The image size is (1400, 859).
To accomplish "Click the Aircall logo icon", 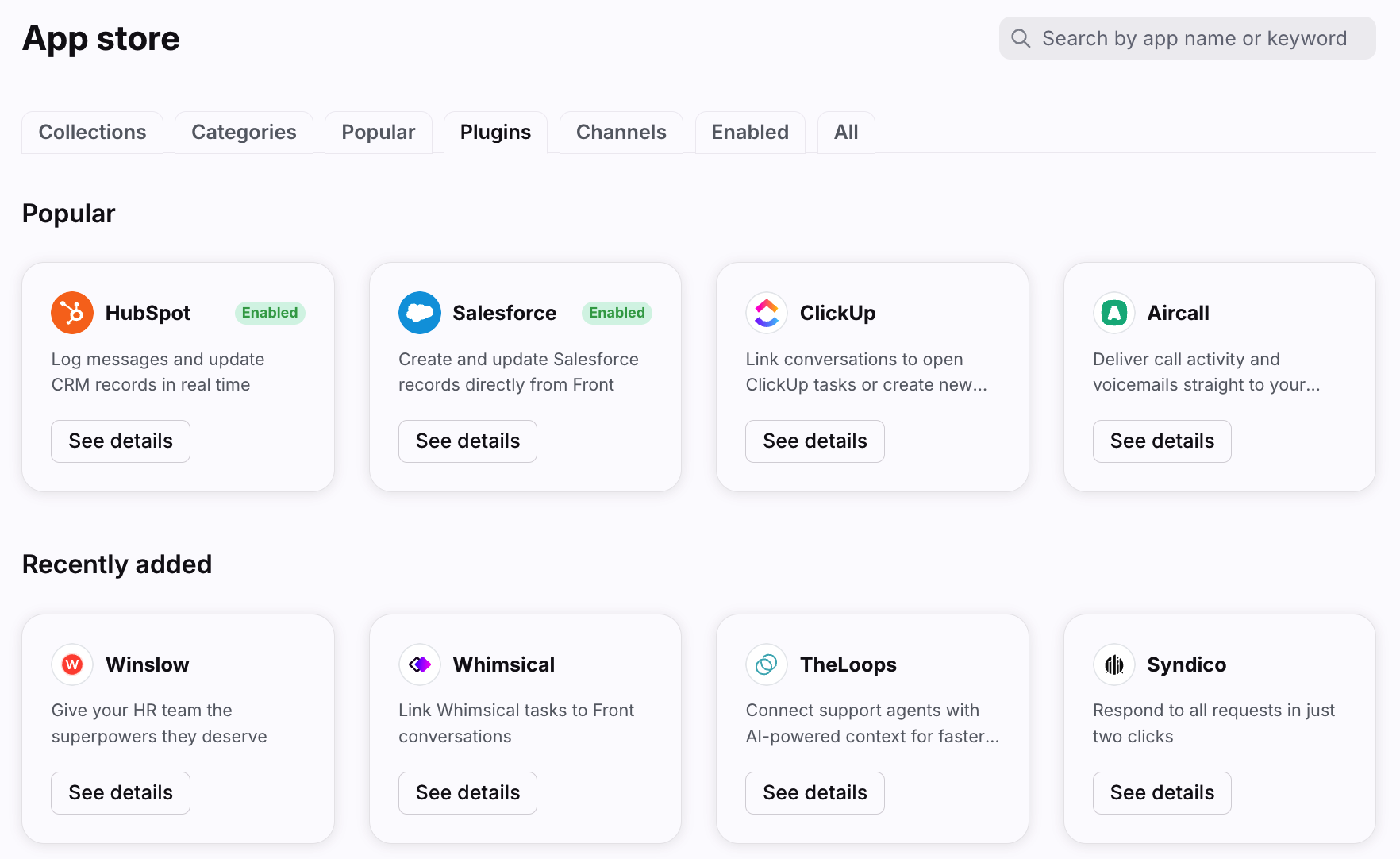I will (1114, 313).
